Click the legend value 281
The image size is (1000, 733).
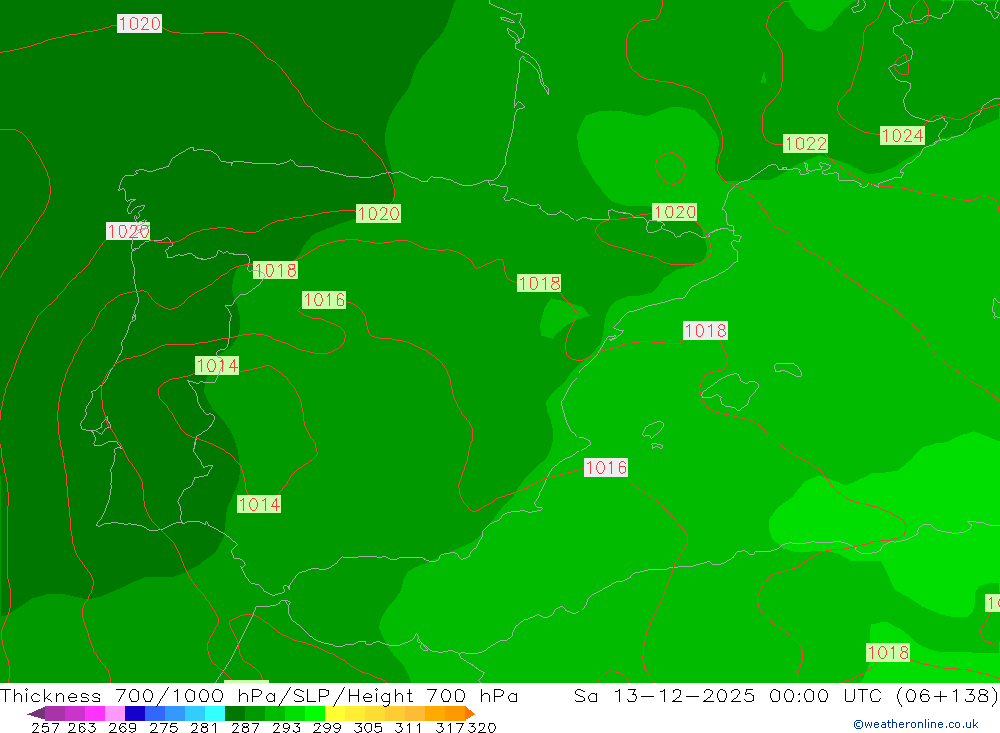click(204, 727)
